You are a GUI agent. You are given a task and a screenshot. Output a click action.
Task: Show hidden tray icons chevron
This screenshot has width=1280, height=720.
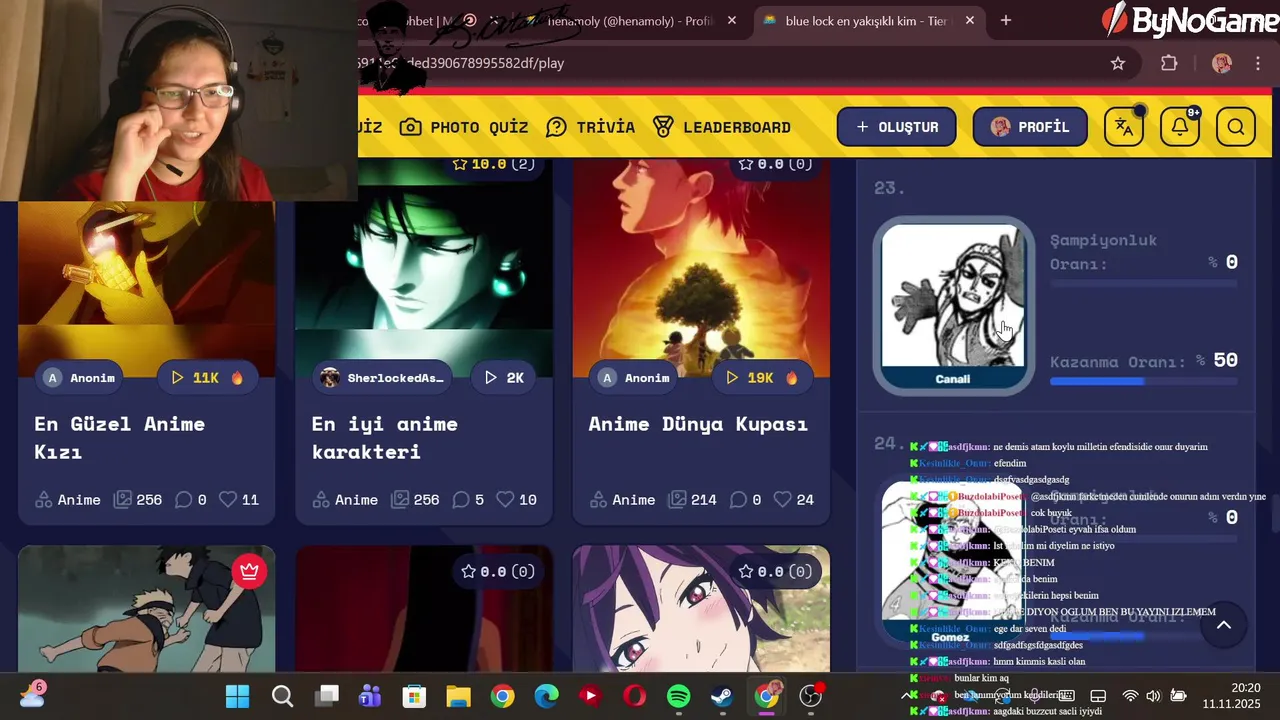pos(909,696)
